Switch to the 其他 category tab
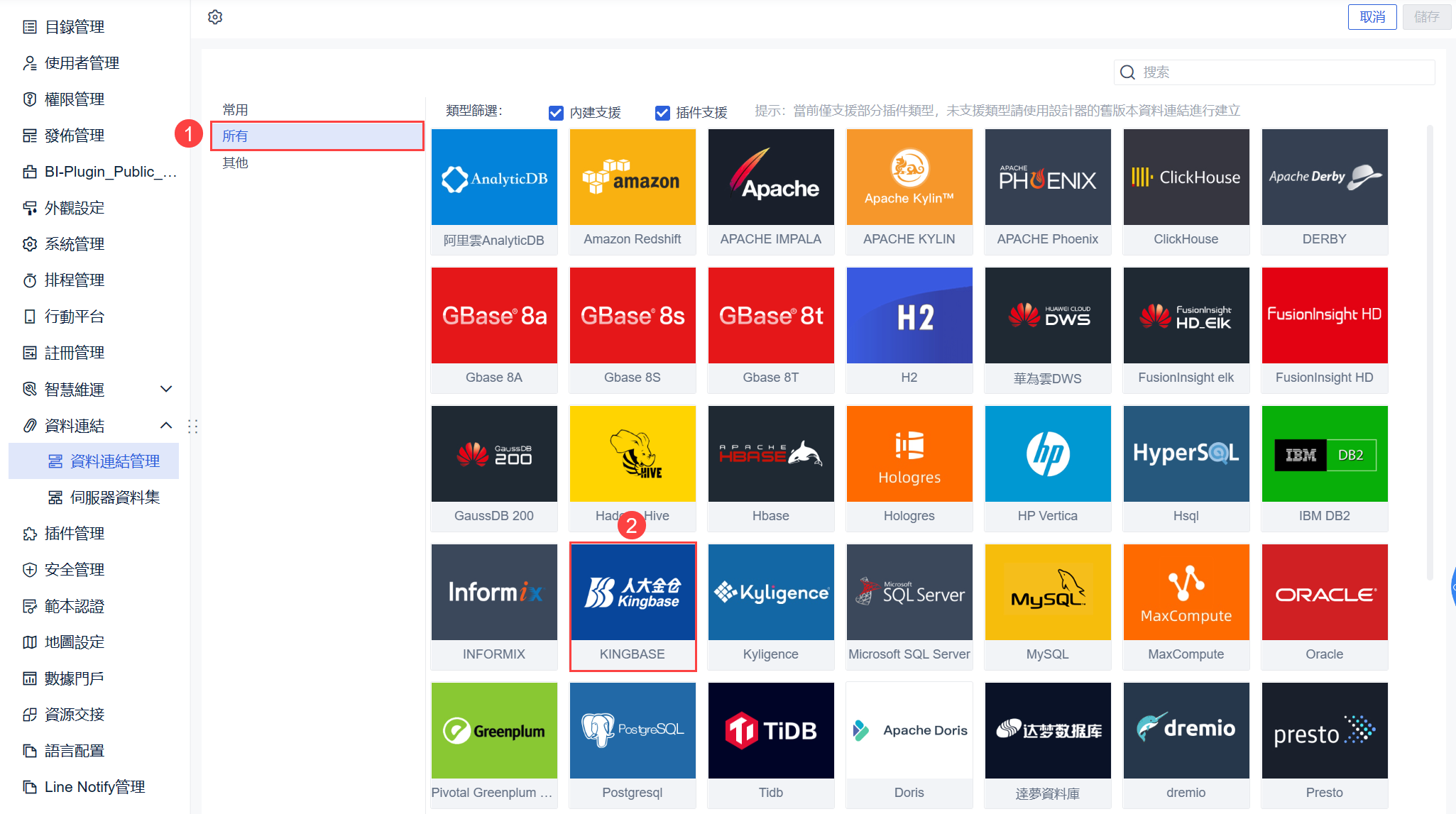The width and height of the screenshot is (1456, 814). 235,163
